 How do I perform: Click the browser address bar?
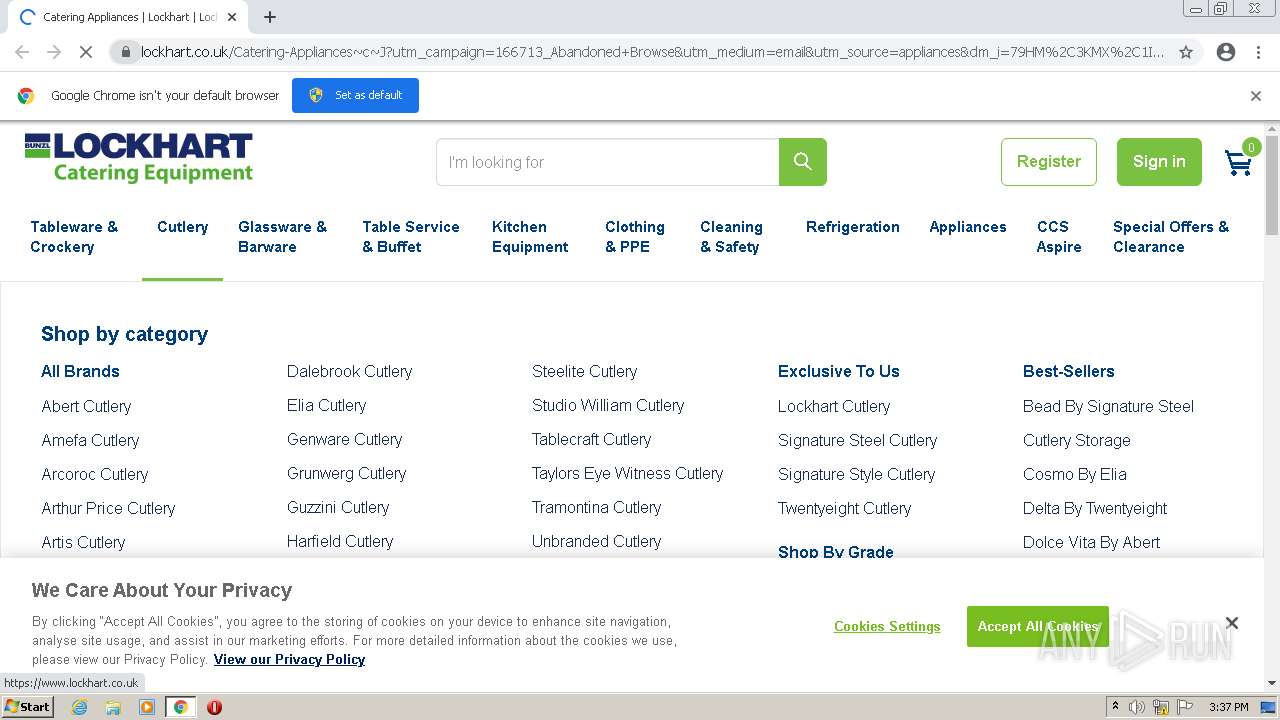pyautogui.click(x=652, y=52)
